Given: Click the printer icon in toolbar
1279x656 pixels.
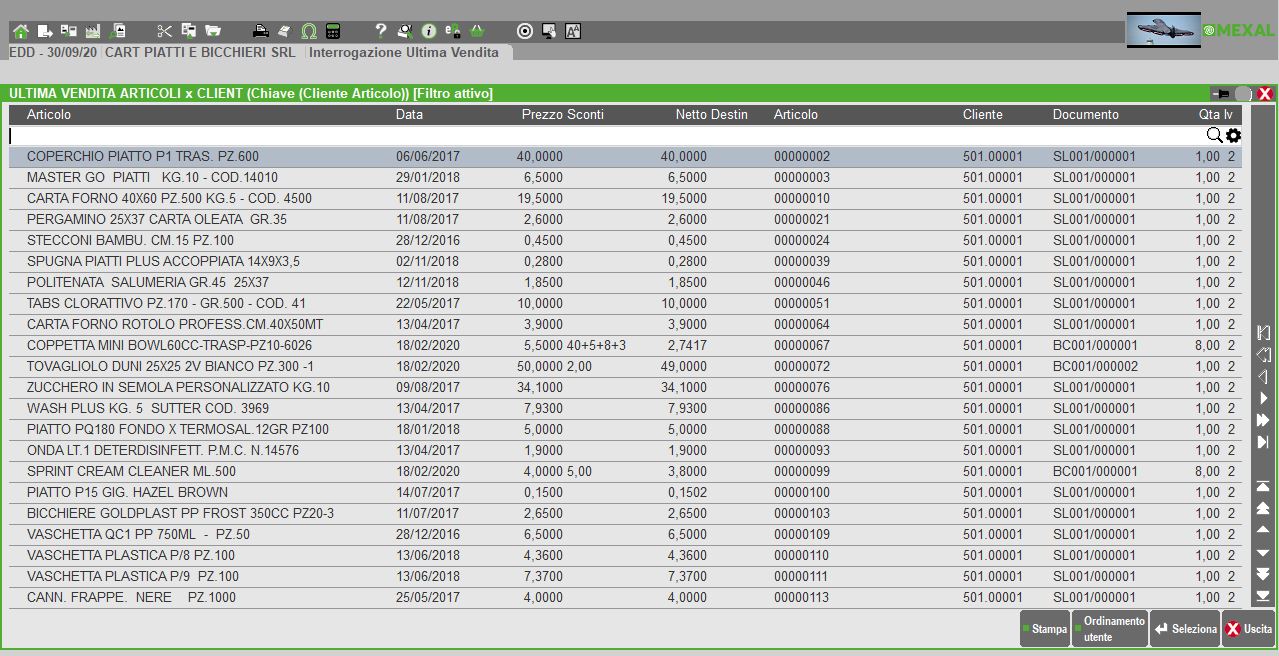Looking at the screenshot, I should coord(260,31).
